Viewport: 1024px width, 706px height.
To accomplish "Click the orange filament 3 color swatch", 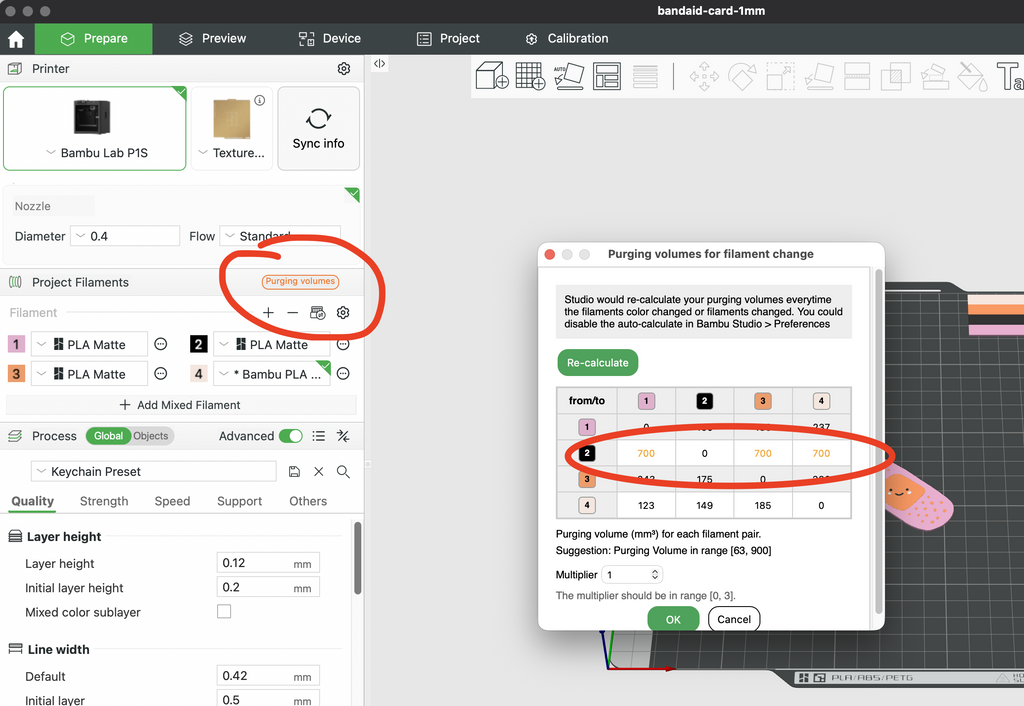I will click(x=16, y=374).
